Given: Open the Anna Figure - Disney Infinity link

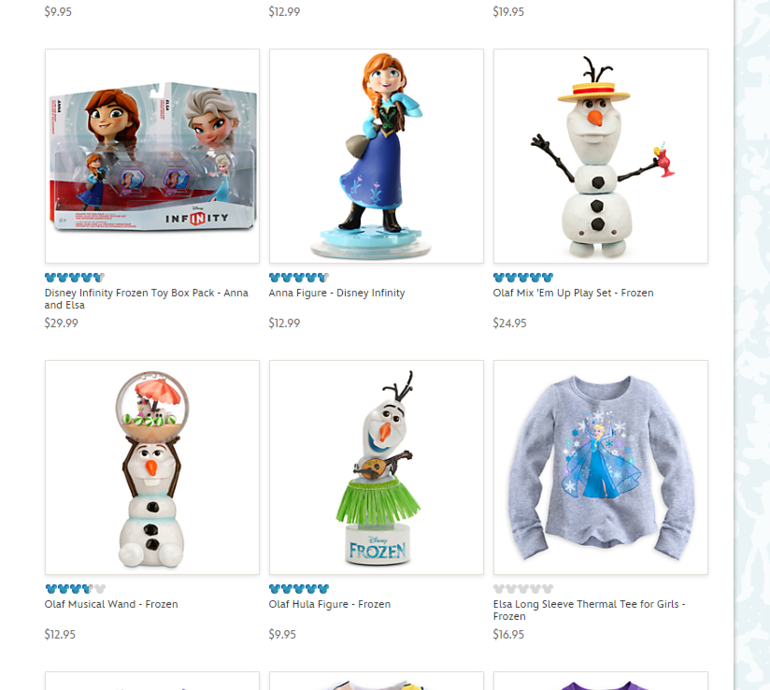Looking at the screenshot, I should pyautogui.click(x=337, y=293).
